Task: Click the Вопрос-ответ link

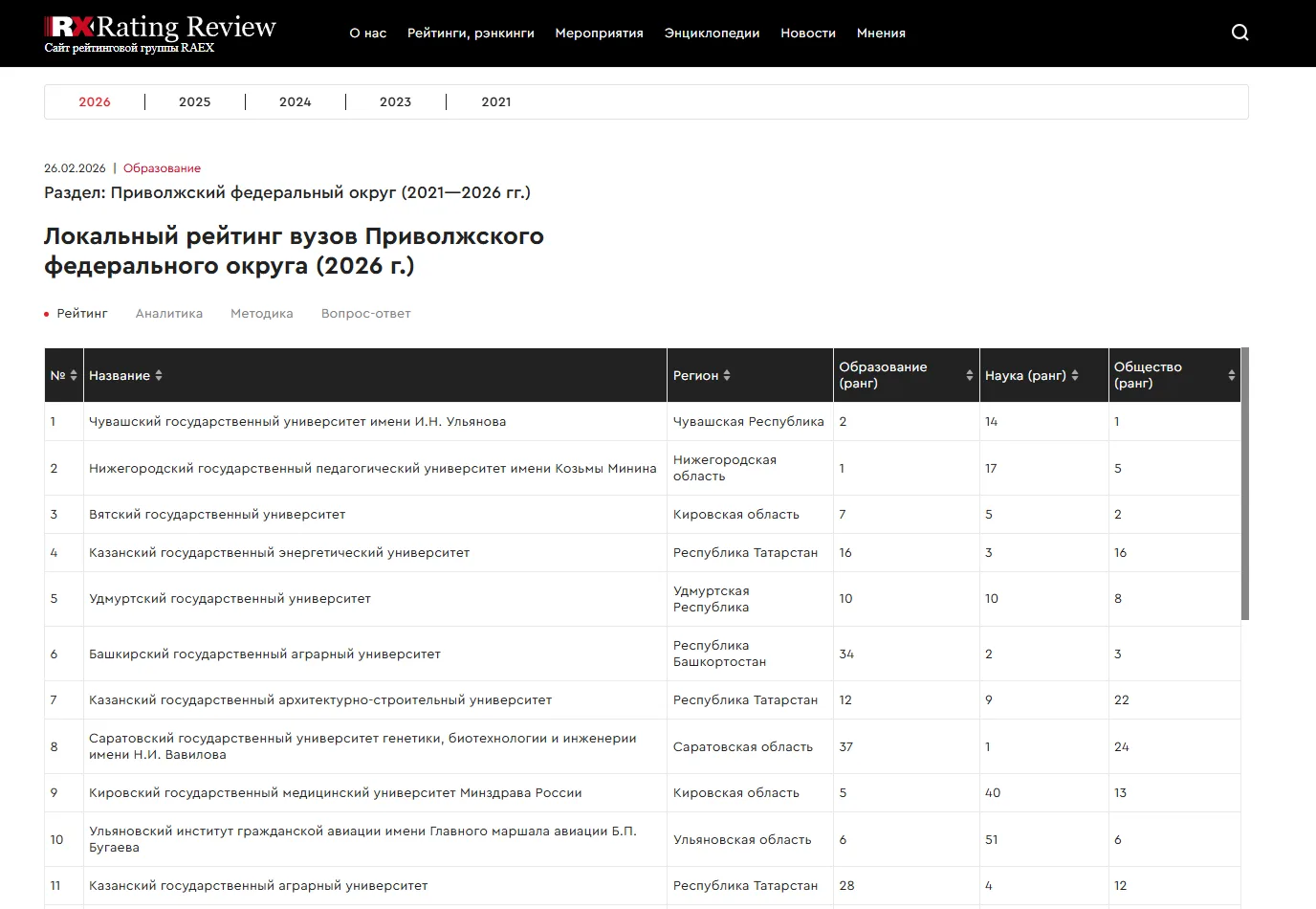Action: [x=365, y=313]
